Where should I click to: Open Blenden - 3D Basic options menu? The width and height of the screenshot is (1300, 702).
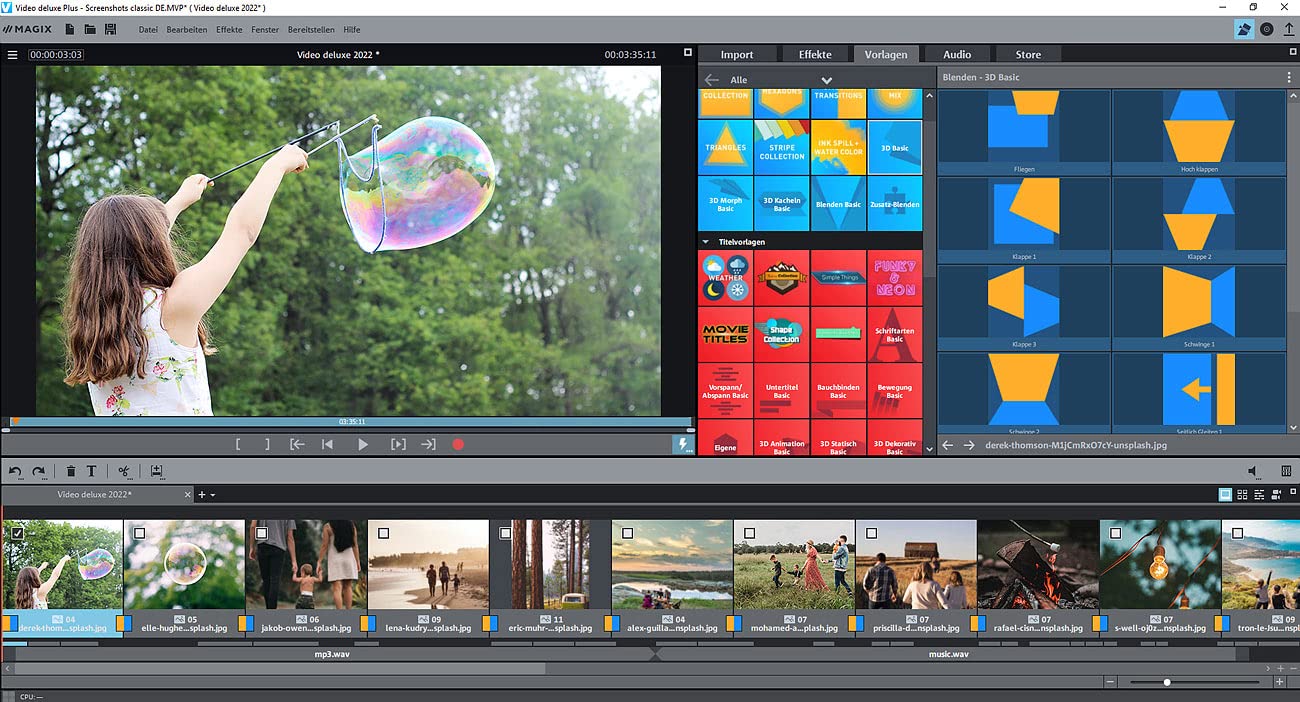tap(1289, 77)
